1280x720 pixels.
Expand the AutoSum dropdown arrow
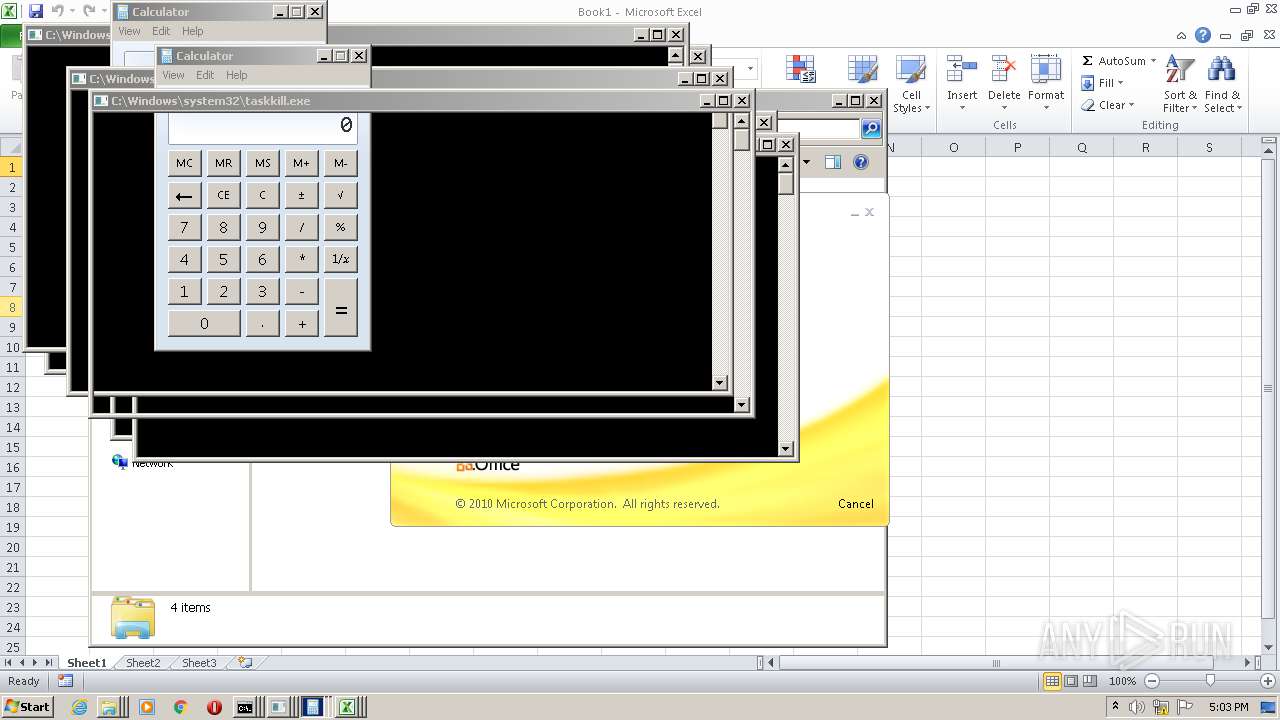point(1153,61)
